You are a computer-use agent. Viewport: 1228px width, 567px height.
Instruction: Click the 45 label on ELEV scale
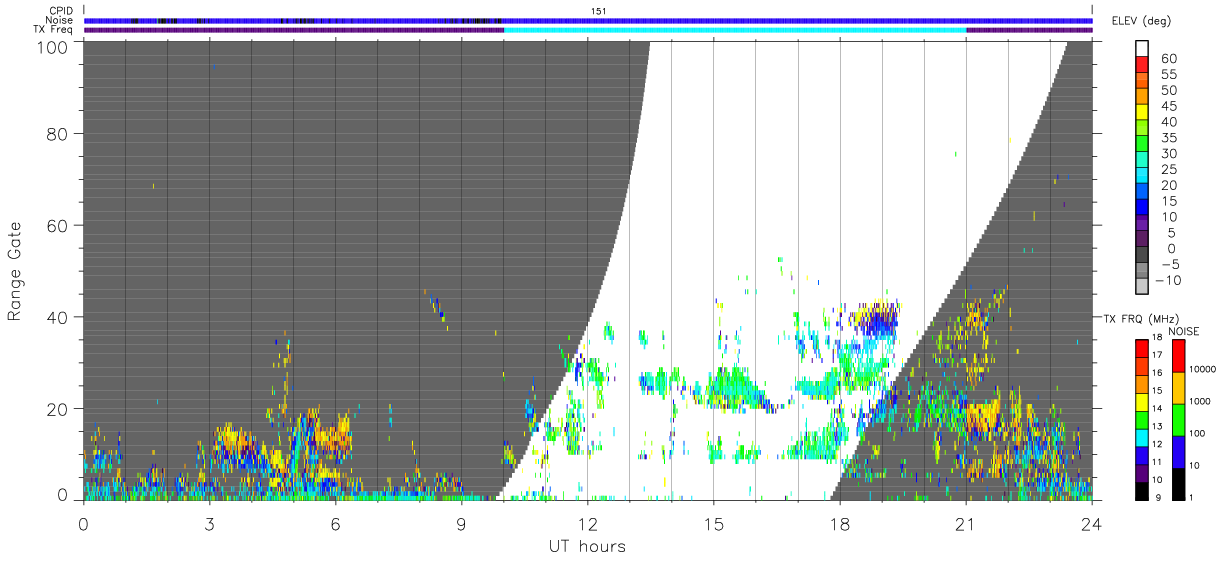tap(1168, 106)
